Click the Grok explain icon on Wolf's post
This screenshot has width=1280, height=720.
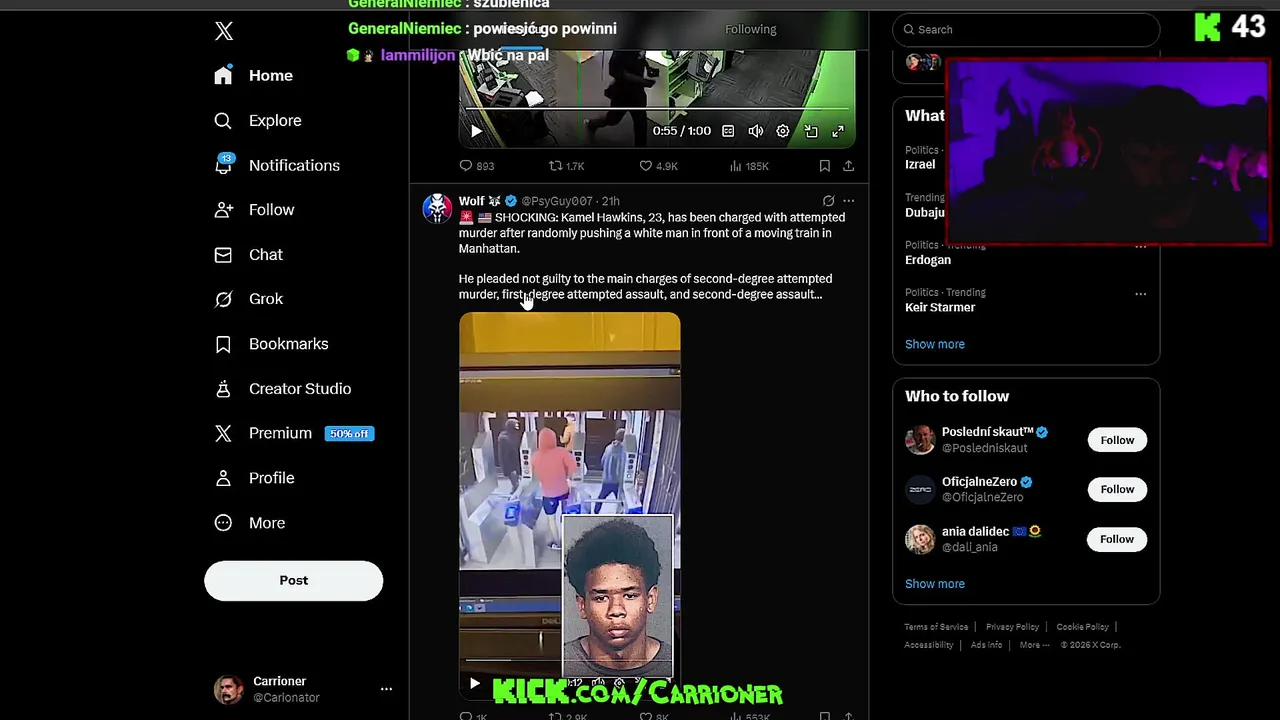[x=828, y=201]
